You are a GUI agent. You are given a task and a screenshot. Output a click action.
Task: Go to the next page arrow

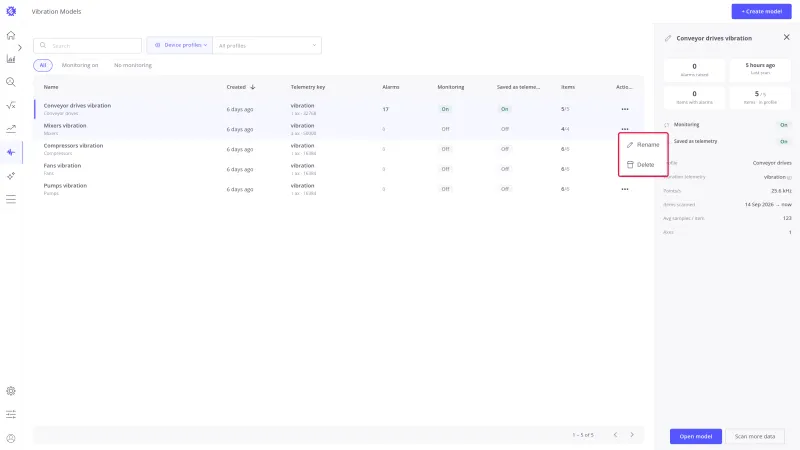coord(632,435)
